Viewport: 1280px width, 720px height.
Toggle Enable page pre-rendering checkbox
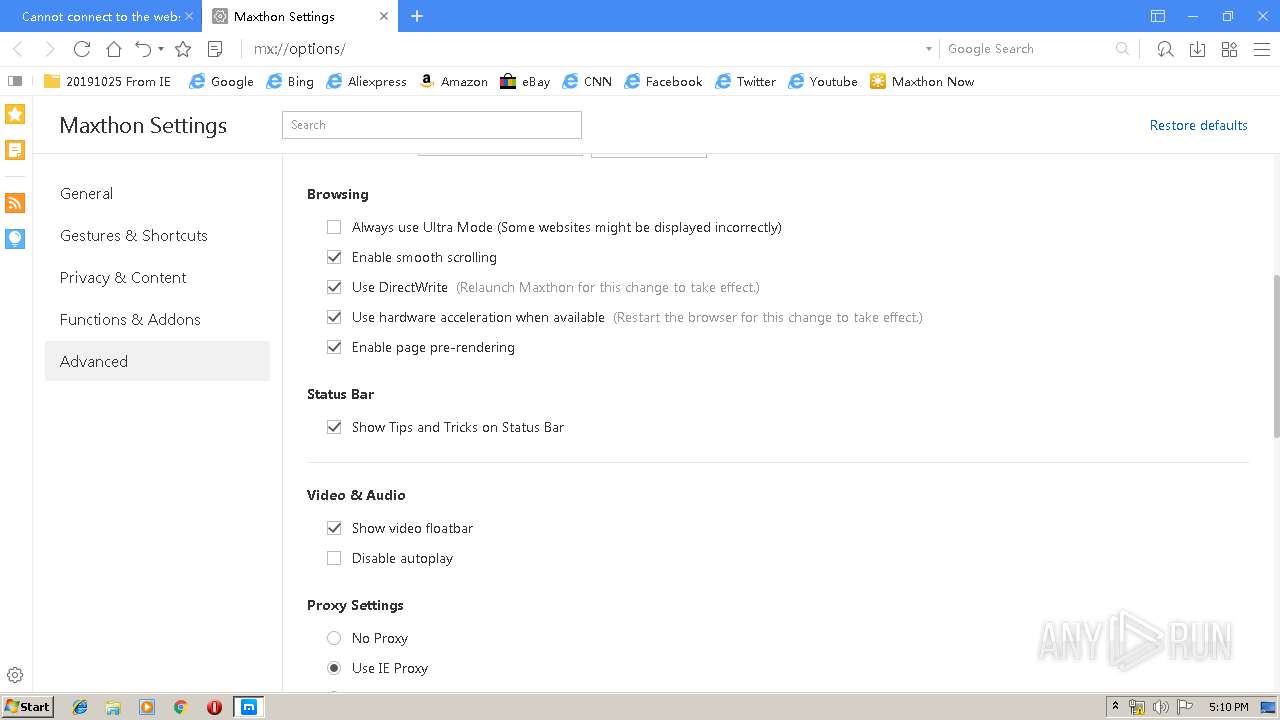(334, 347)
